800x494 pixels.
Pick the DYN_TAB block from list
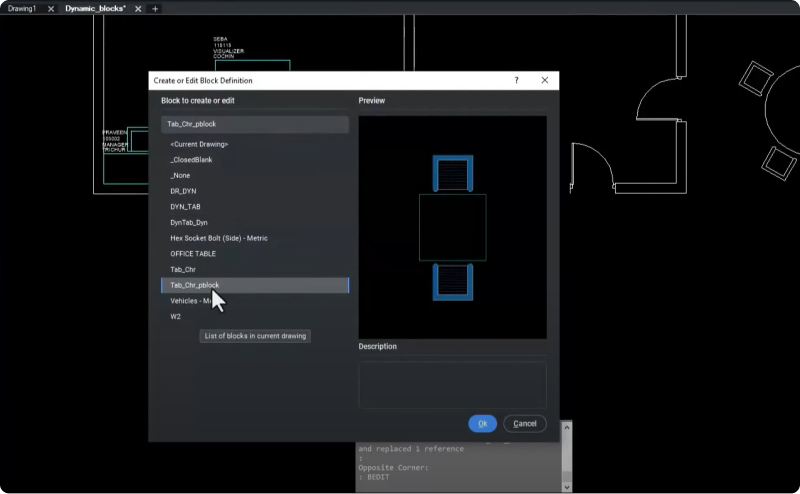click(185, 207)
